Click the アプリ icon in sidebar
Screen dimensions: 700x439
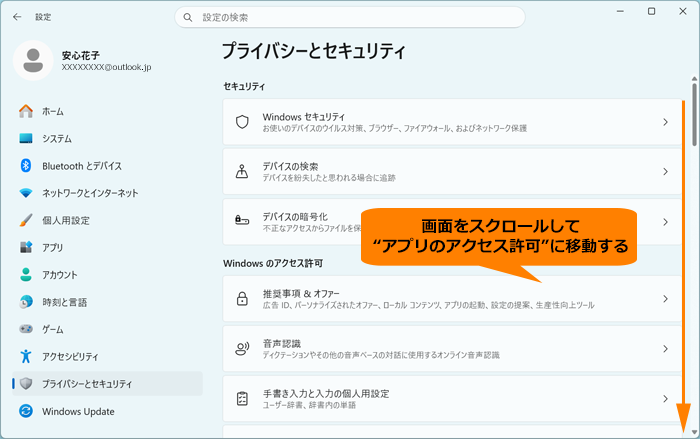[26, 247]
